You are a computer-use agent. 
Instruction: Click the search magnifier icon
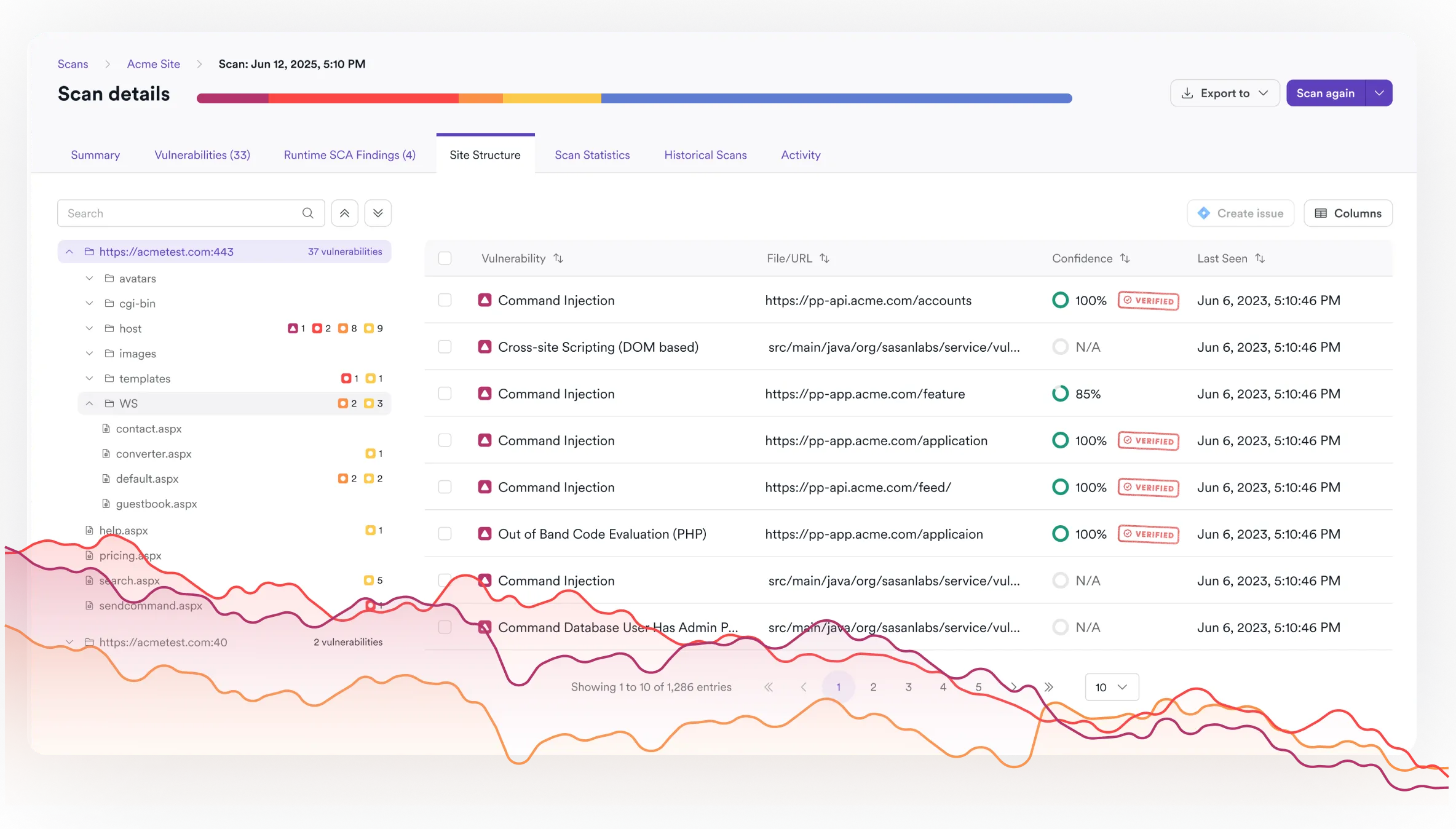pos(307,213)
